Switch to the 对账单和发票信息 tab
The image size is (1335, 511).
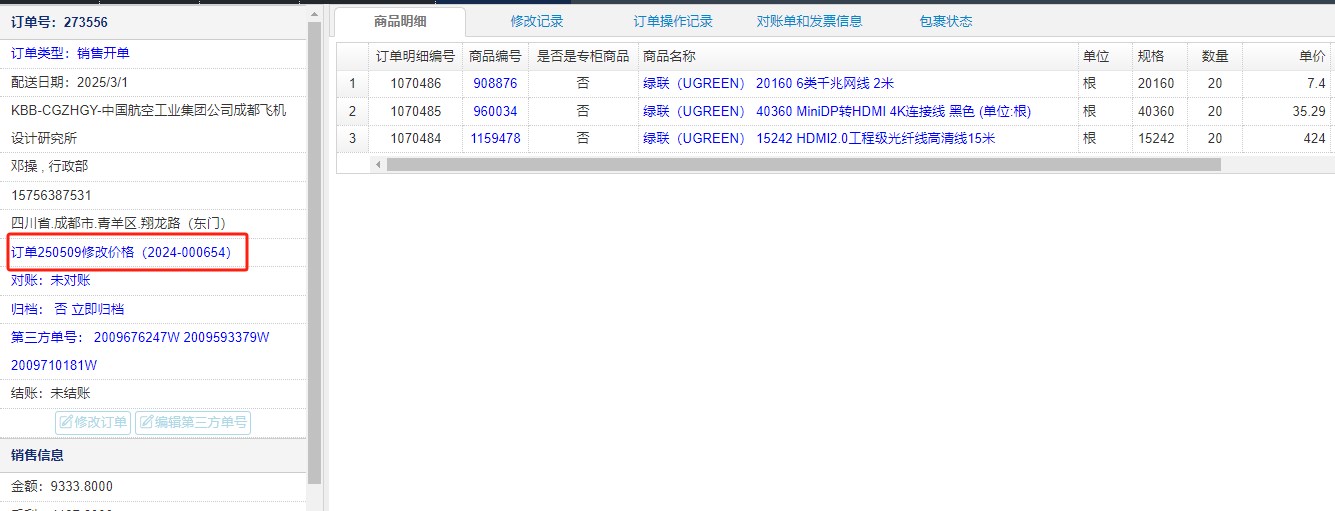click(x=809, y=21)
